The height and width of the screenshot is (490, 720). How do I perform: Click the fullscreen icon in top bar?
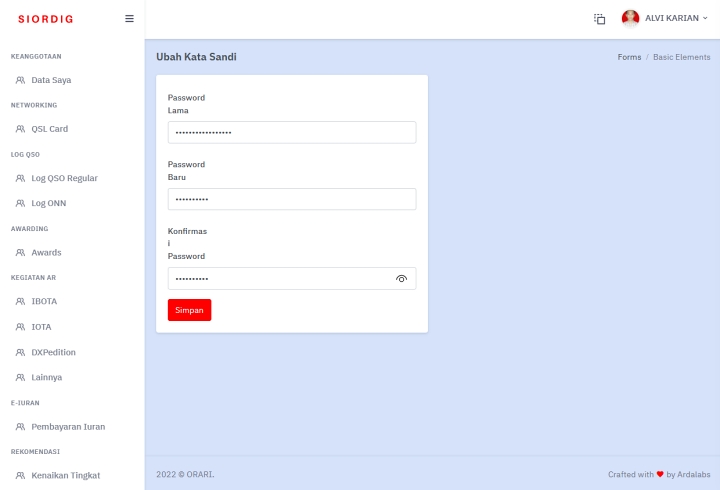pyautogui.click(x=600, y=19)
